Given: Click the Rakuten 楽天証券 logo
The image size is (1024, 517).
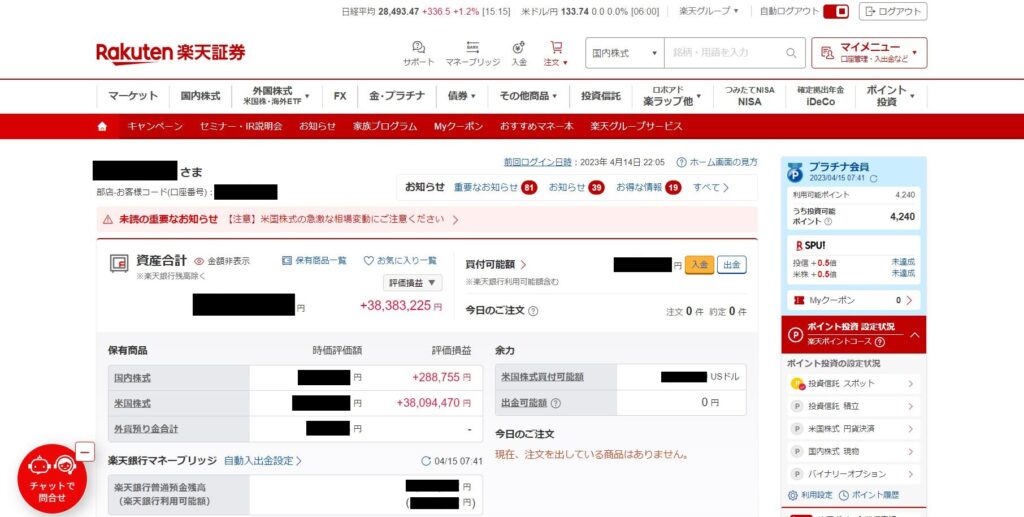Looking at the screenshot, I should coord(170,53).
